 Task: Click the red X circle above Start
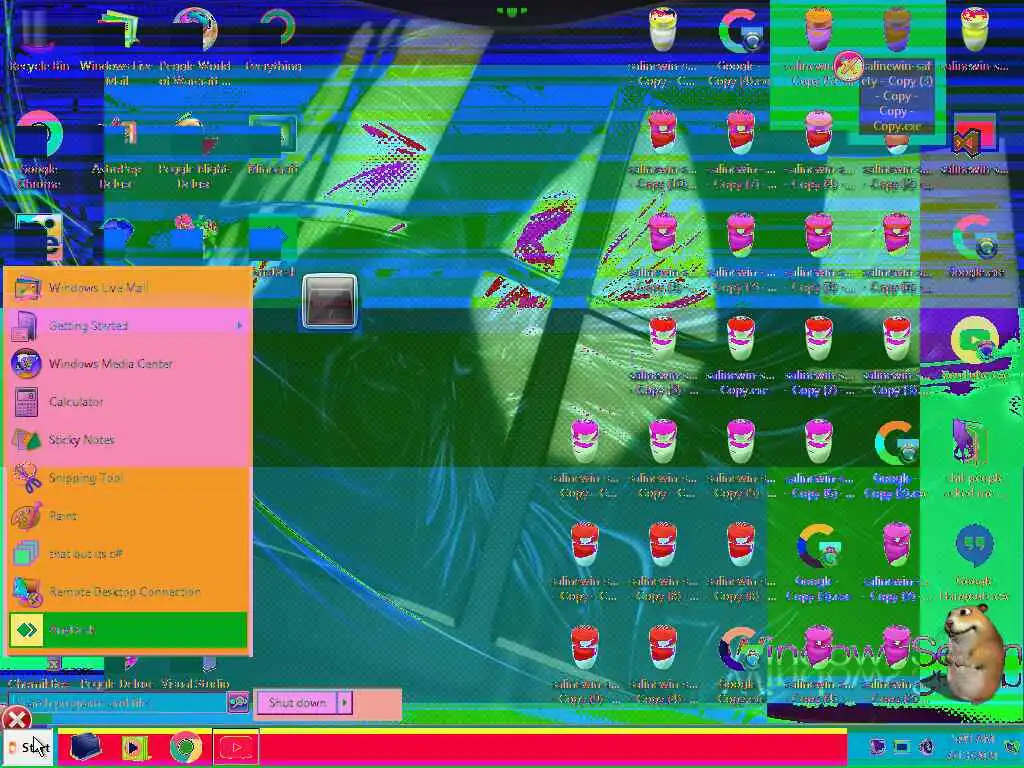click(x=16, y=720)
